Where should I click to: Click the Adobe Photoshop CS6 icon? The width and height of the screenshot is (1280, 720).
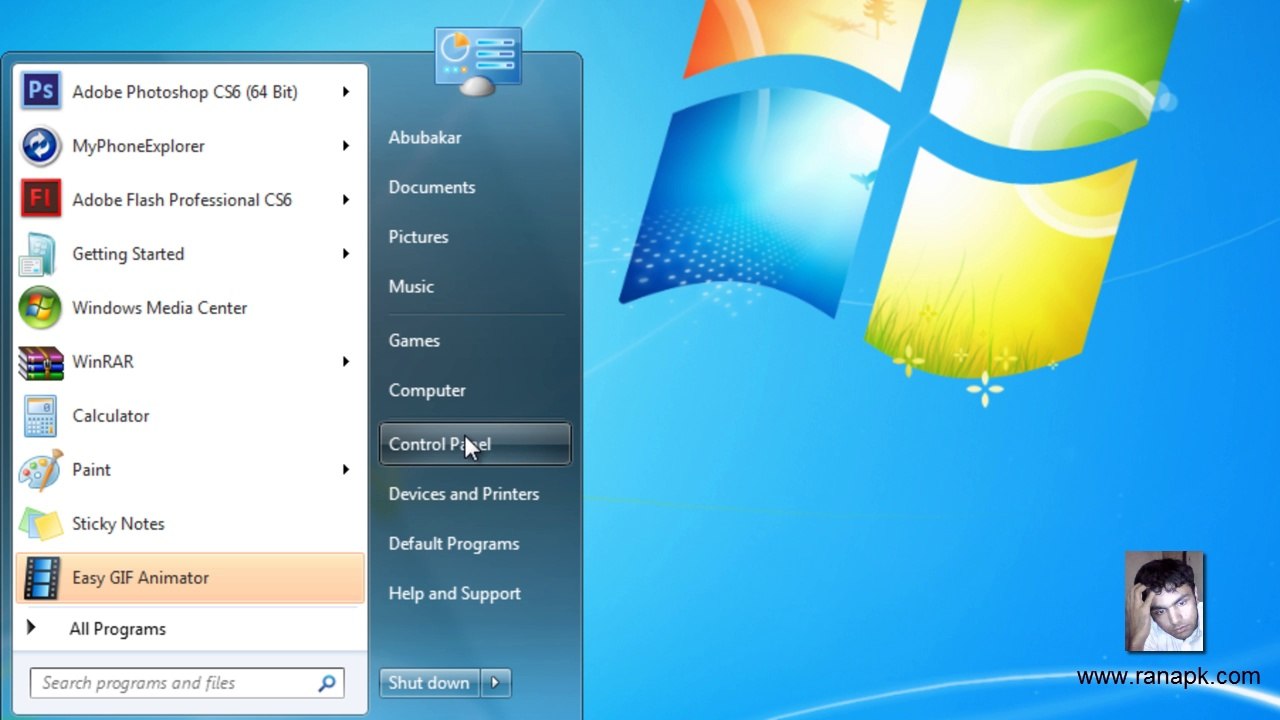coord(40,92)
